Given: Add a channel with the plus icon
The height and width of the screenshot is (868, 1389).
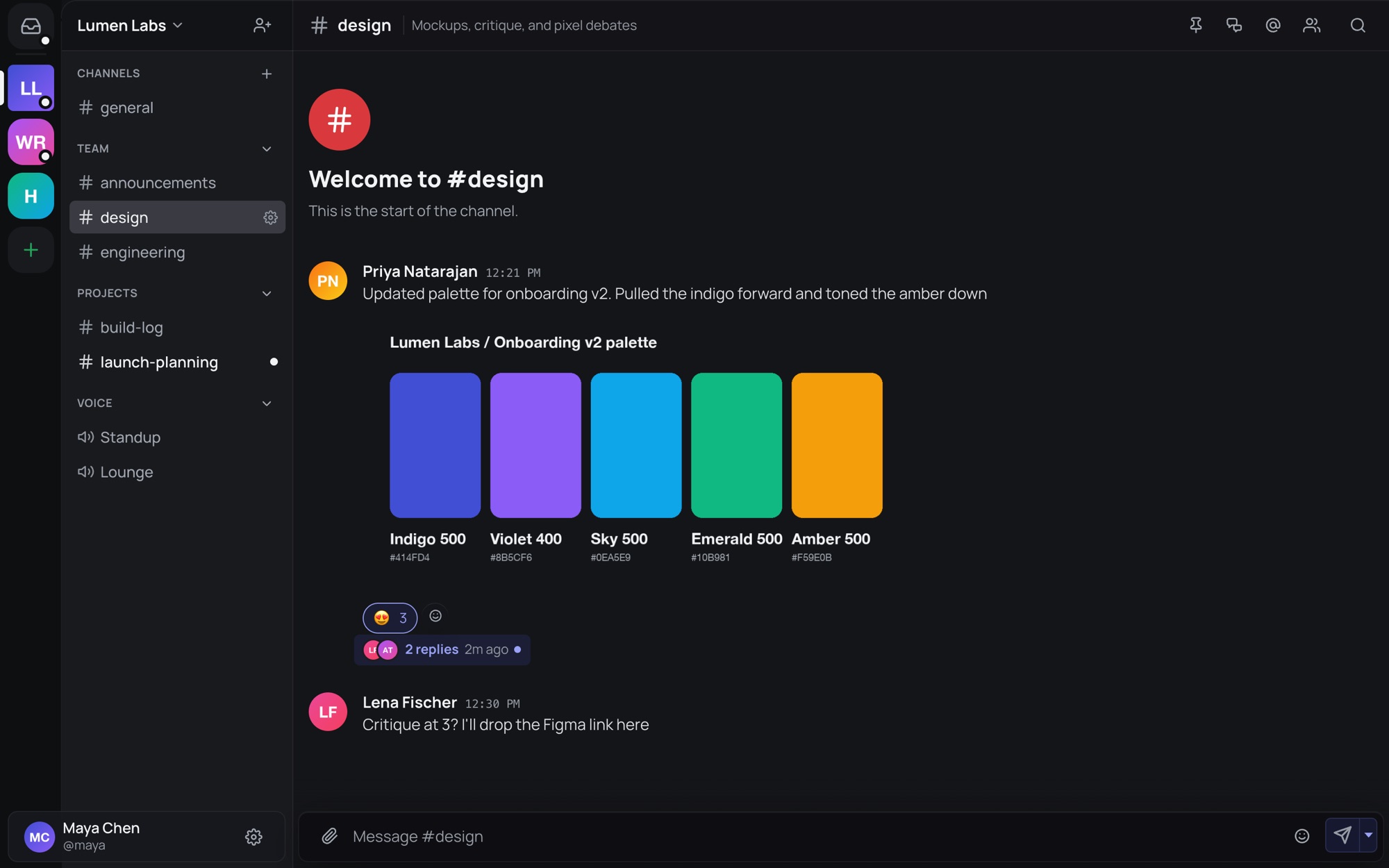Looking at the screenshot, I should [x=267, y=74].
